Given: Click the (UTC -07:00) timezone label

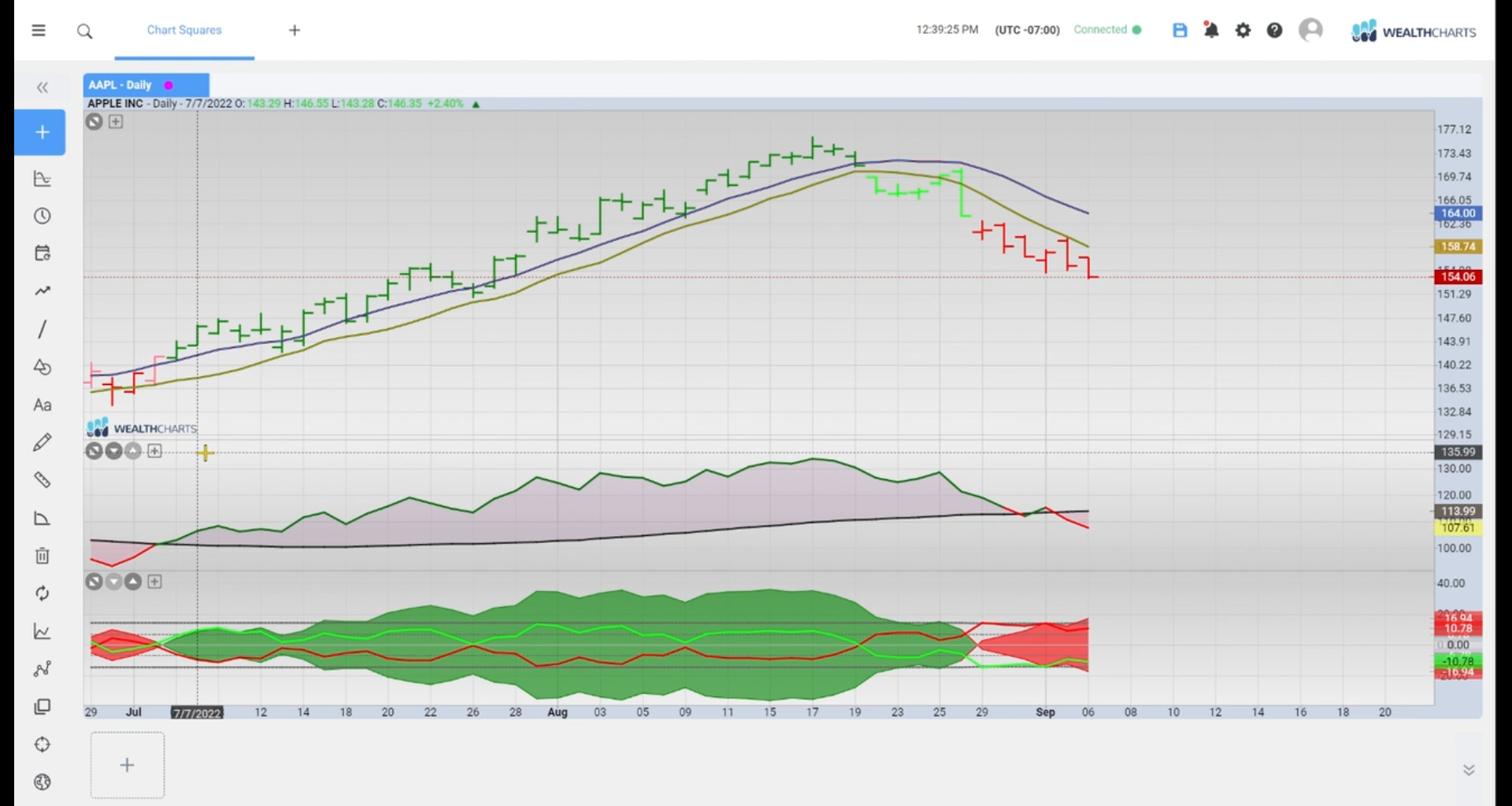Looking at the screenshot, I should tap(1027, 30).
